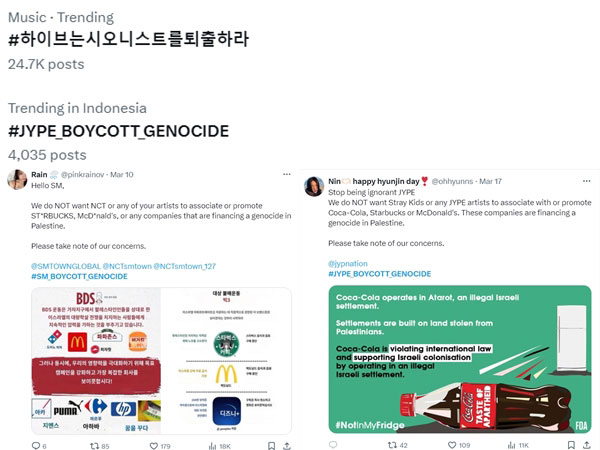
Task: Open the @SMTOWNGLOBAL mention link
Action: tap(66, 266)
